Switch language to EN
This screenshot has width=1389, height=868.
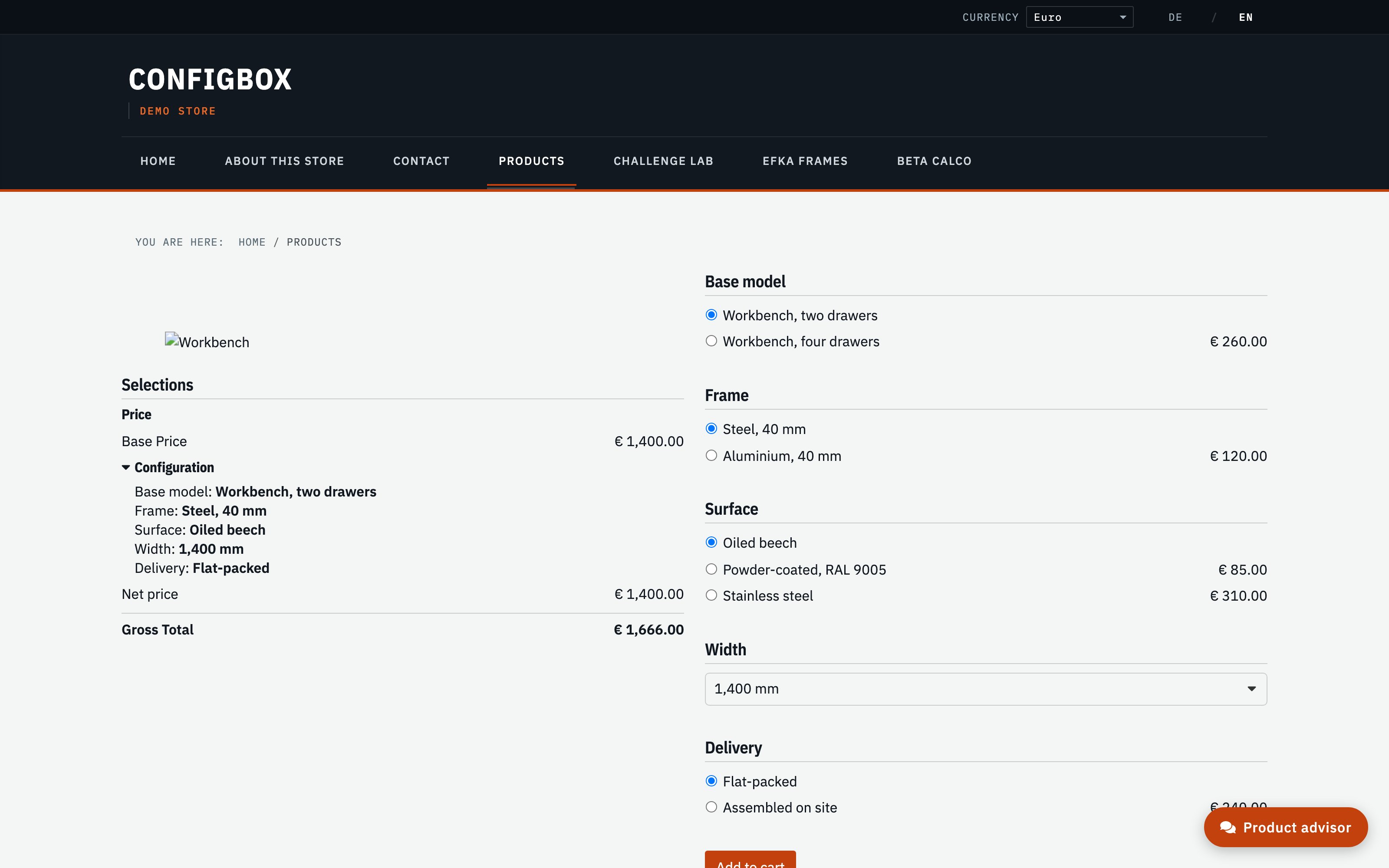(1245, 17)
